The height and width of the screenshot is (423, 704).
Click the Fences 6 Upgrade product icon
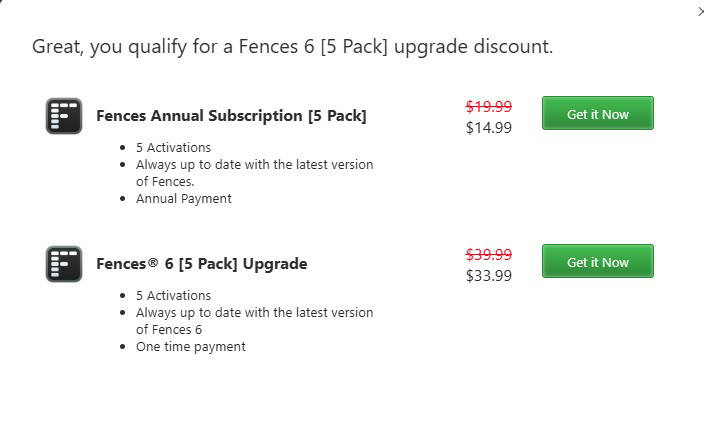[x=64, y=264]
